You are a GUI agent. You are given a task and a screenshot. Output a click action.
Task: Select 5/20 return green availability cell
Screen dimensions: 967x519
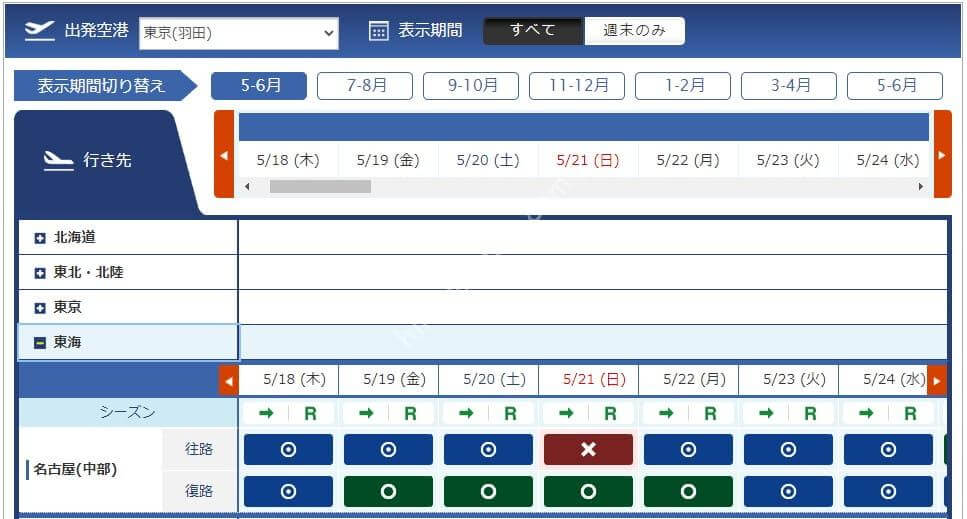click(x=488, y=491)
